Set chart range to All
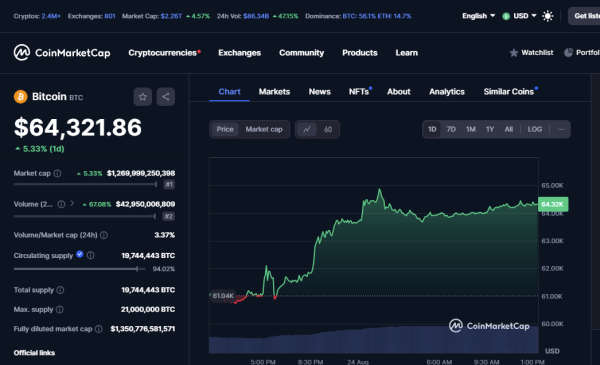This screenshot has height=365, width=600. click(x=509, y=129)
